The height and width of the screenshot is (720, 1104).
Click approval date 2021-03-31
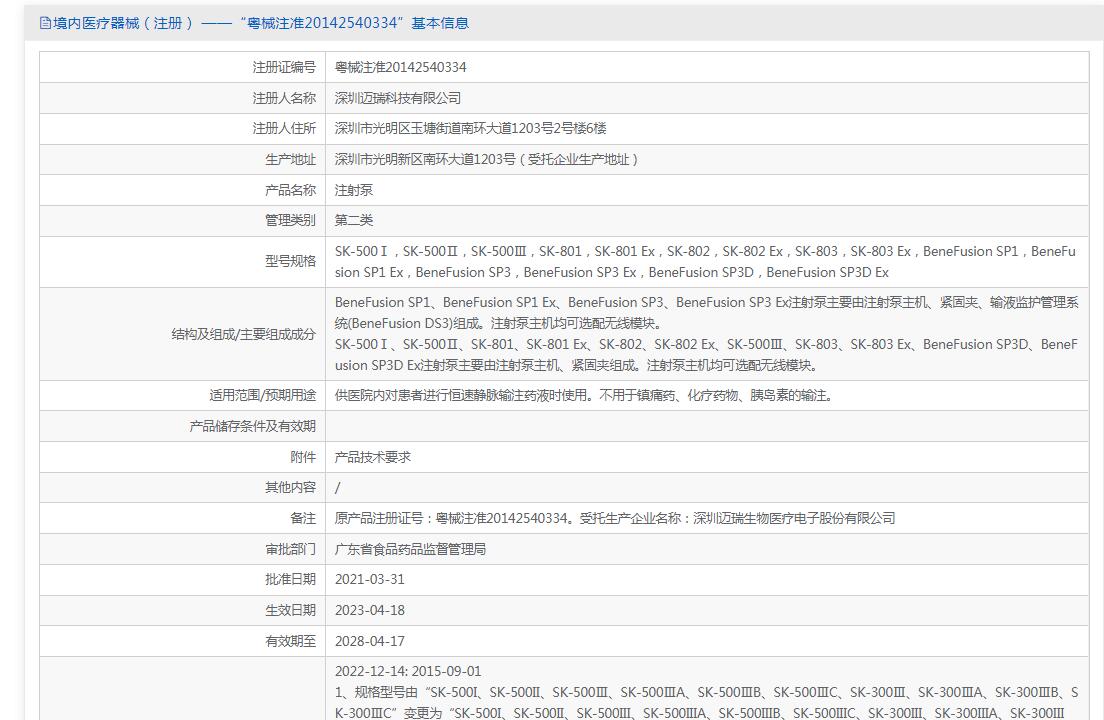370,580
